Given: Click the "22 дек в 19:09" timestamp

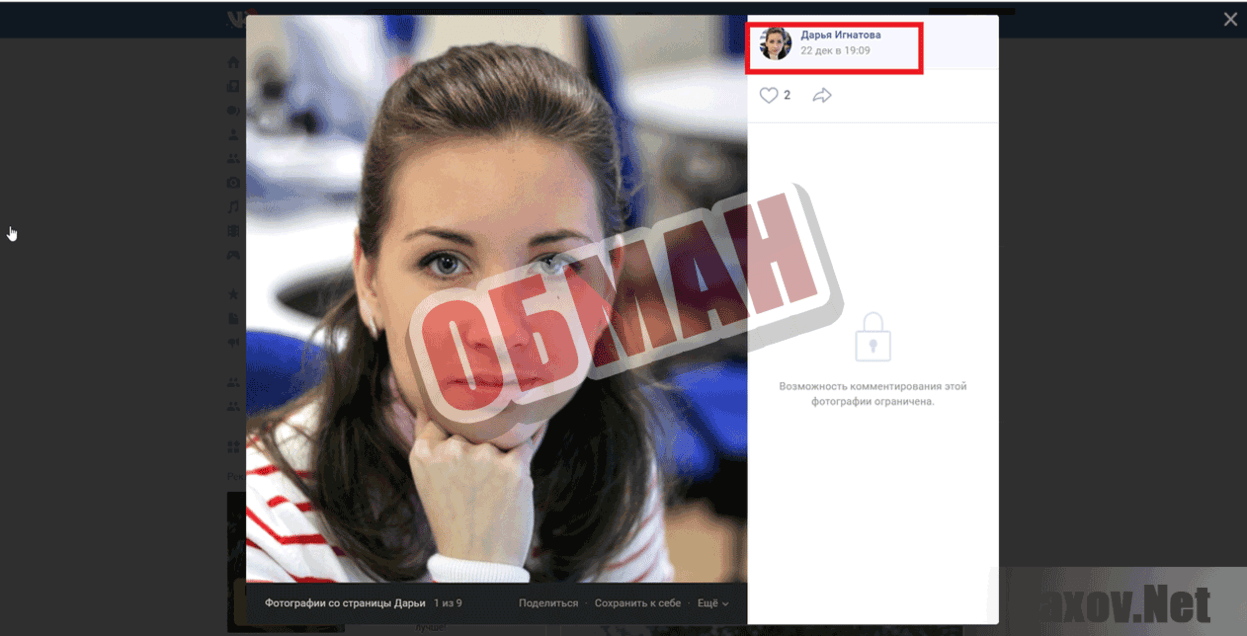Looking at the screenshot, I should (835, 51).
